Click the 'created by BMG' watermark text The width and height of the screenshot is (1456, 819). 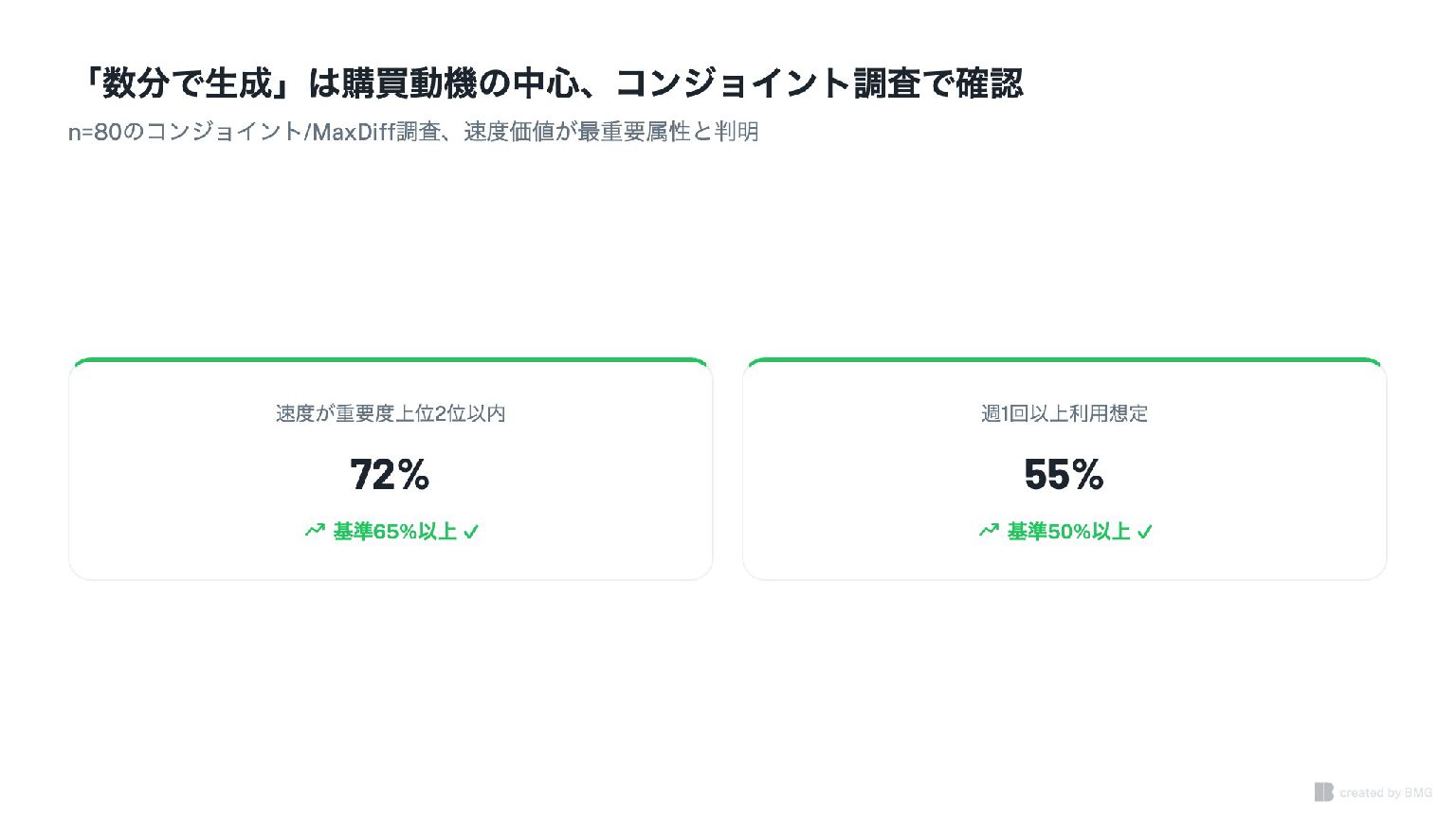pyautogui.click(x=1385, y=792)
